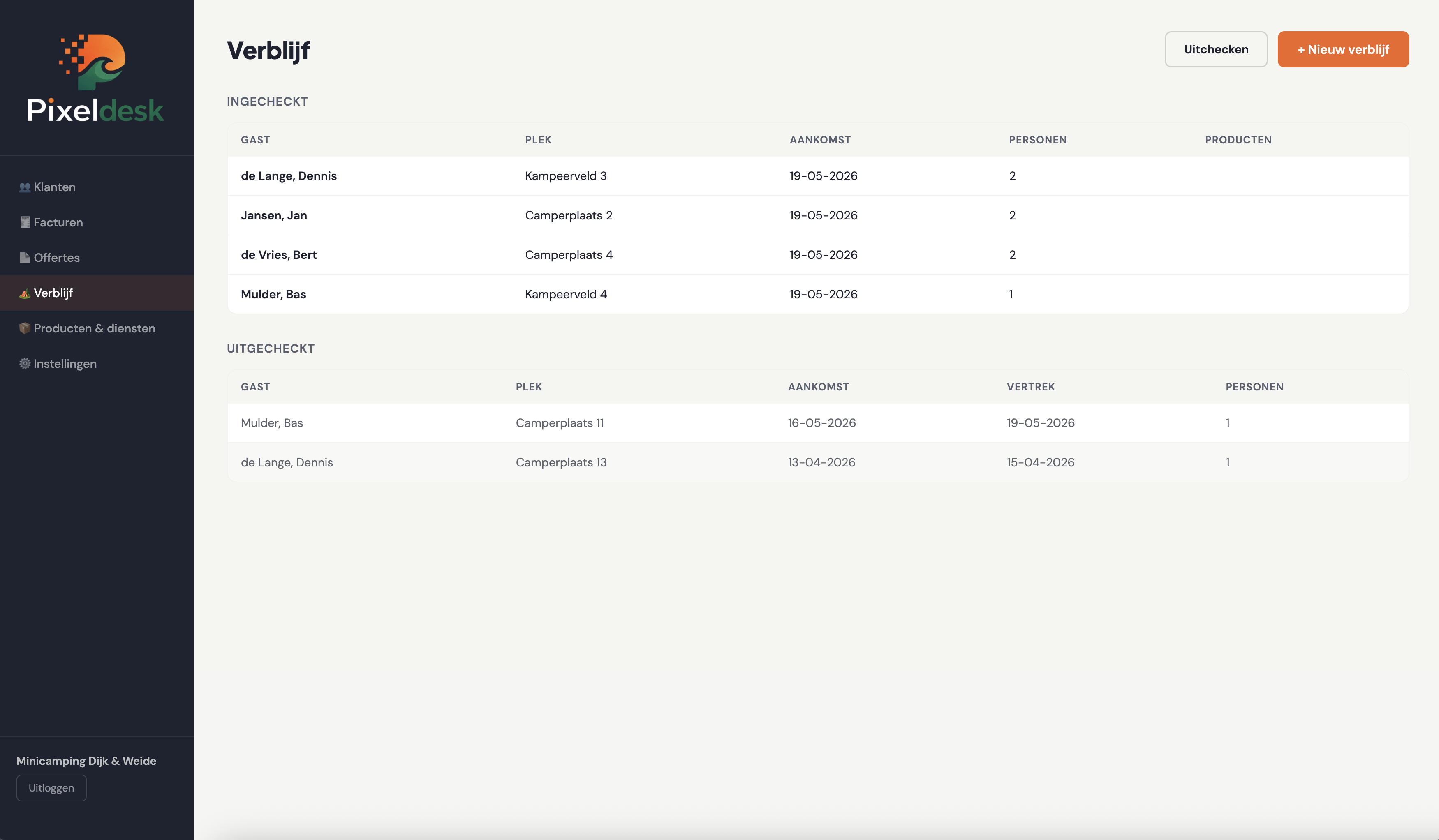Open Instellingen in the sidebar
The image size is (1439, 840).
(97, 364)
